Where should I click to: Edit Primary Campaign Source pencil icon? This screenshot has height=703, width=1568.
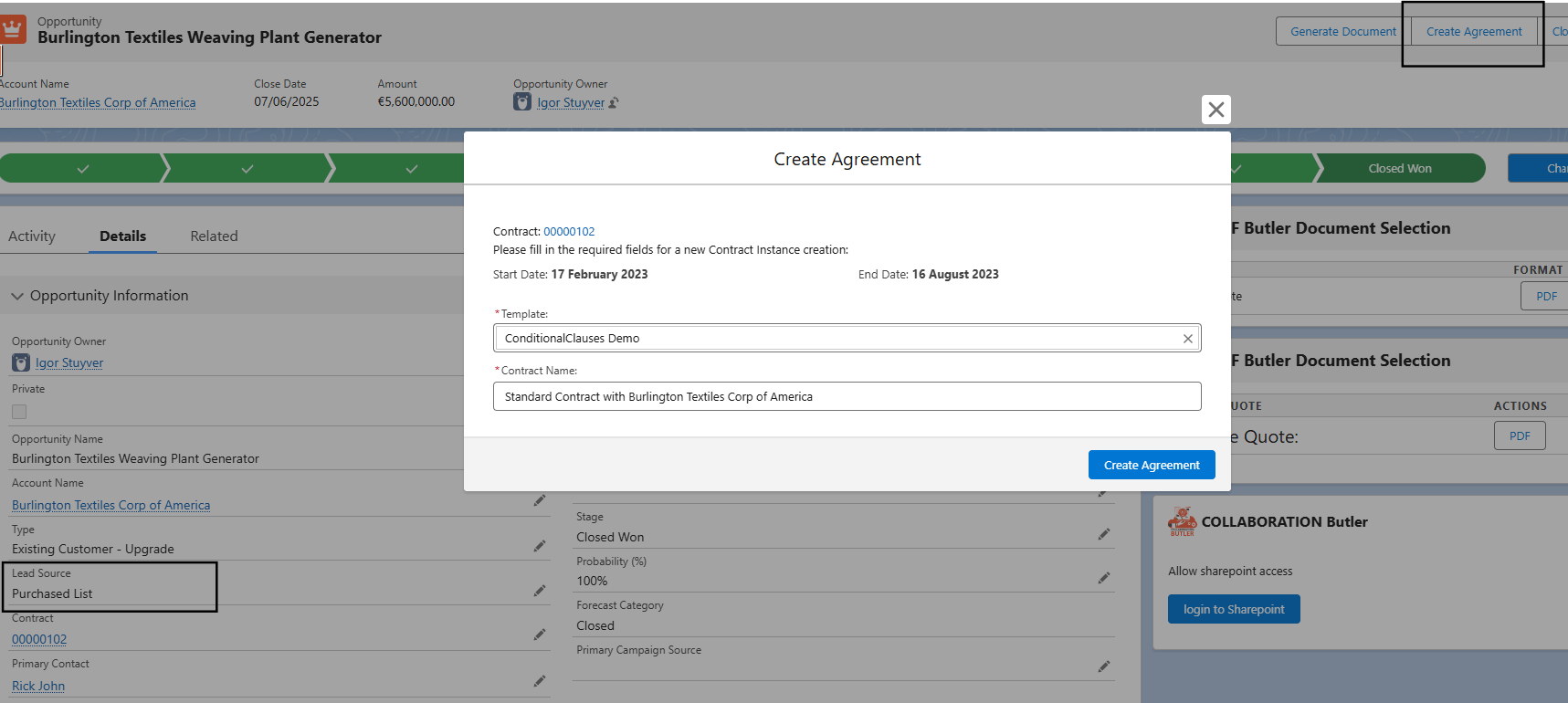[1104, 666]
